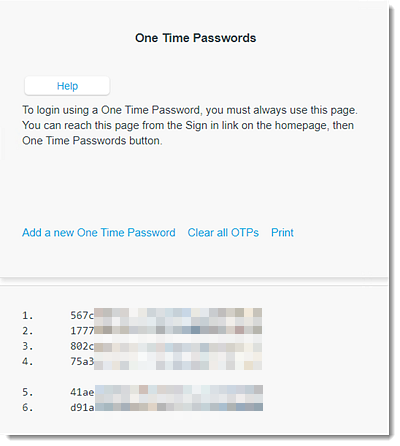Screen dimensions: 400x446
Task: Select the Clear all OTPs link
Action: pos(223,232)
